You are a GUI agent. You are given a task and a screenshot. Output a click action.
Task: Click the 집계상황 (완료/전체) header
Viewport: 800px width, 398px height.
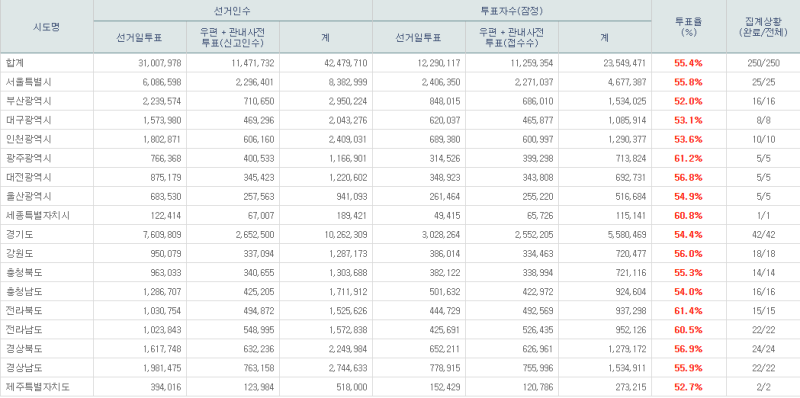pos(763,27)
